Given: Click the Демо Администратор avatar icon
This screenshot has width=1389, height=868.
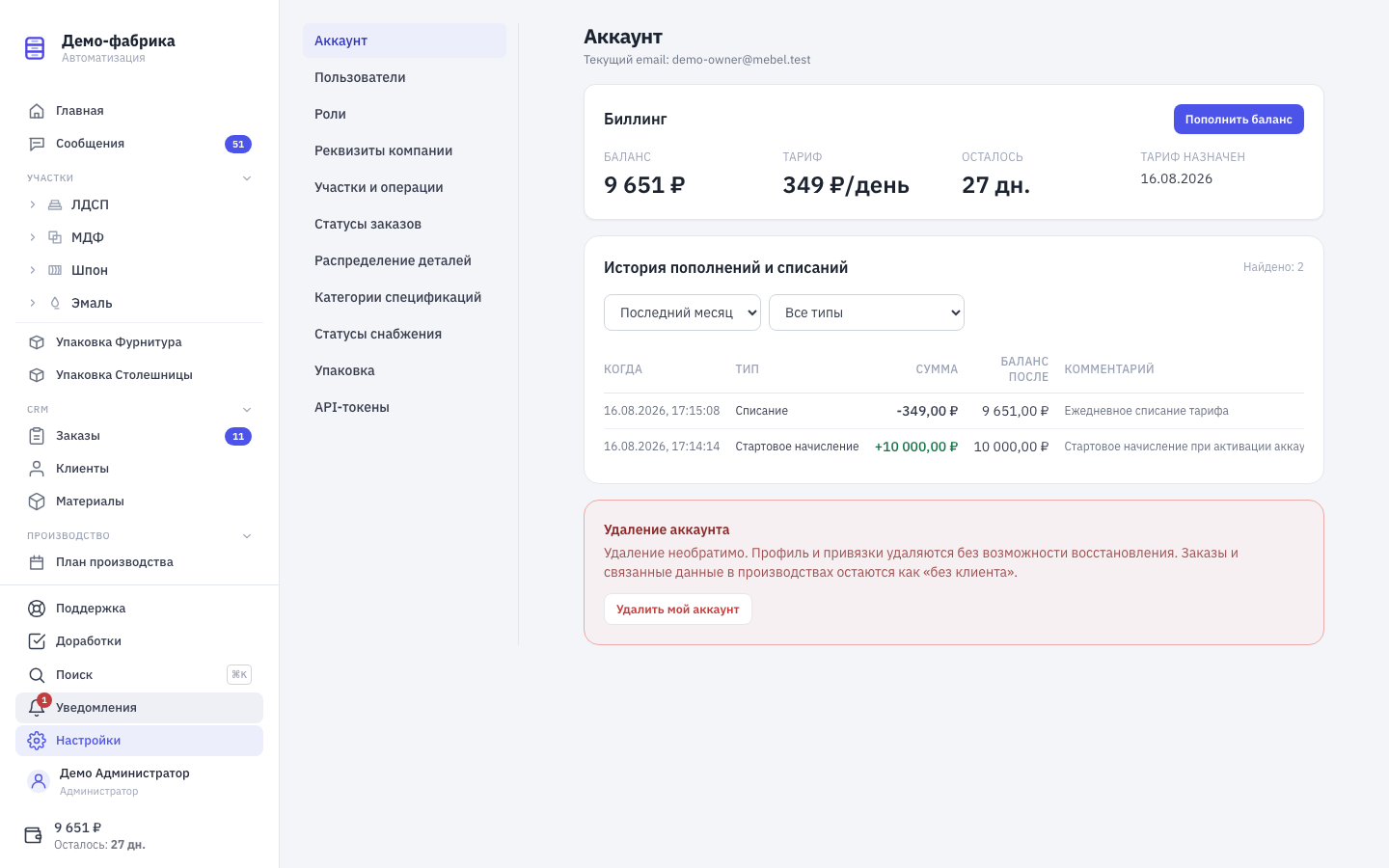Looking at the screenshot, I should [x=39, y=781].
